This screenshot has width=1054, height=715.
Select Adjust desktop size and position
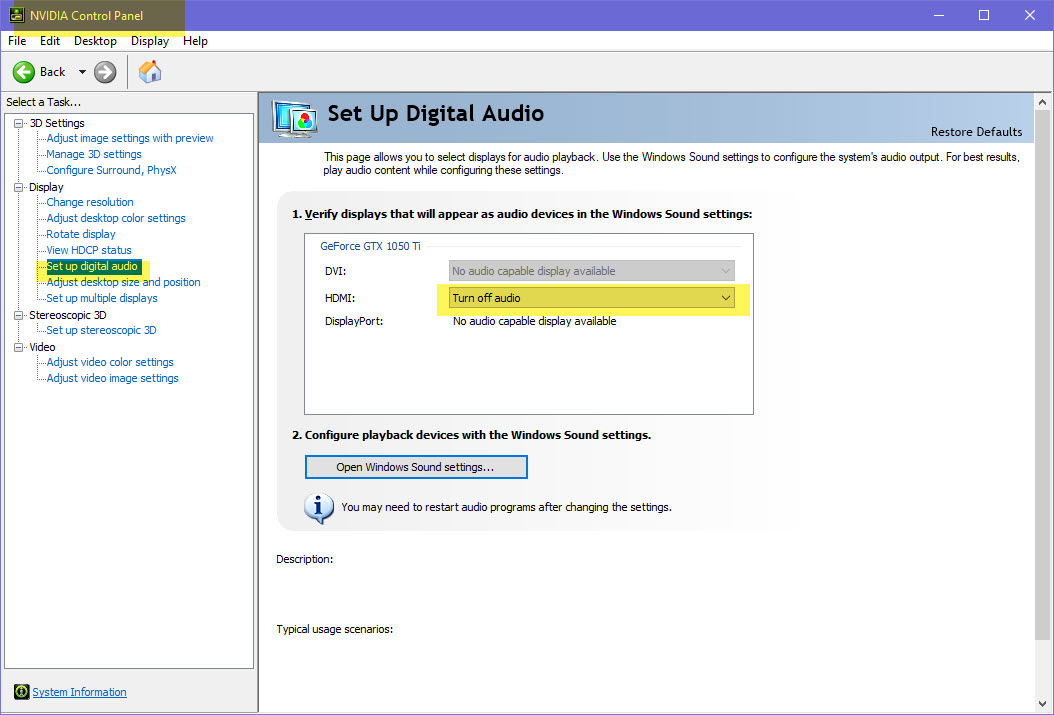tap(123, 282)
